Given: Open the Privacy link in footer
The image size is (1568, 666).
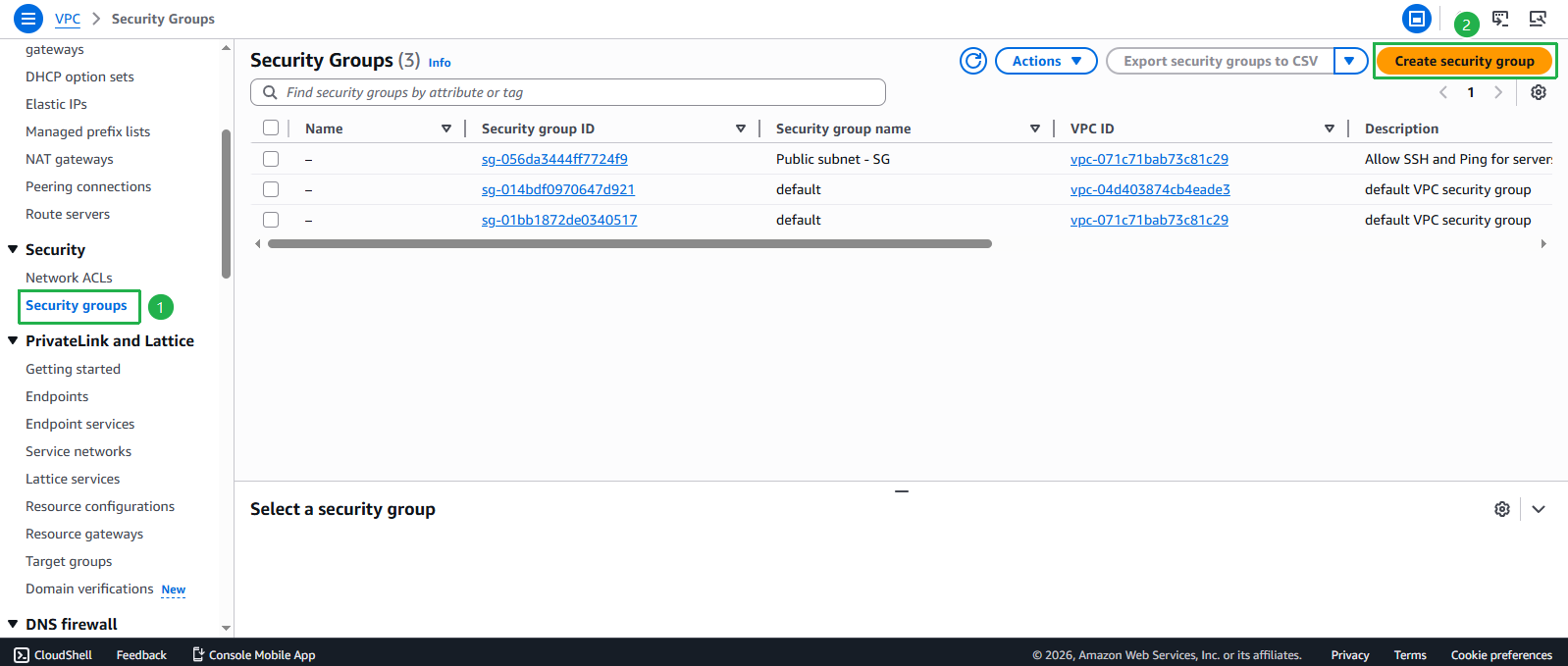Looking at the screenshot, I should pyautogui.click(x=1350, y=655).
